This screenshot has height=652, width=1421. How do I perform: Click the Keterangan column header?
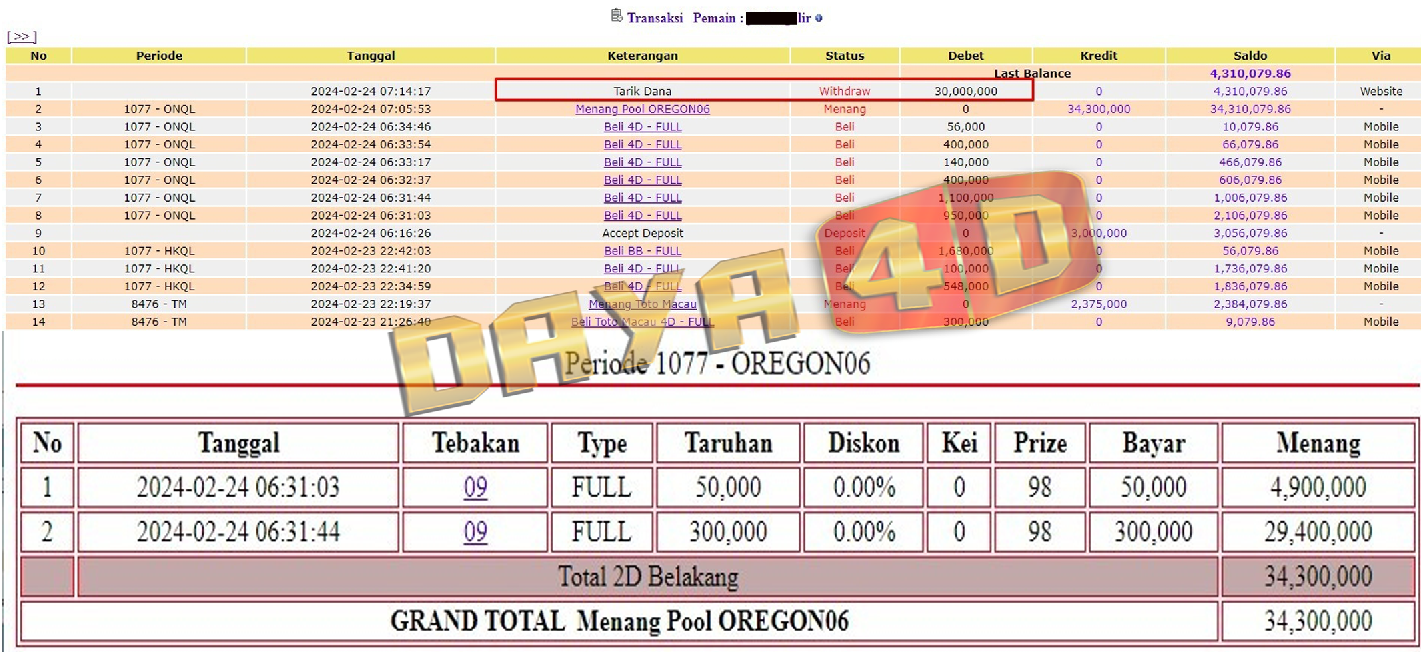pyautogui.click(x=642, y=56)
